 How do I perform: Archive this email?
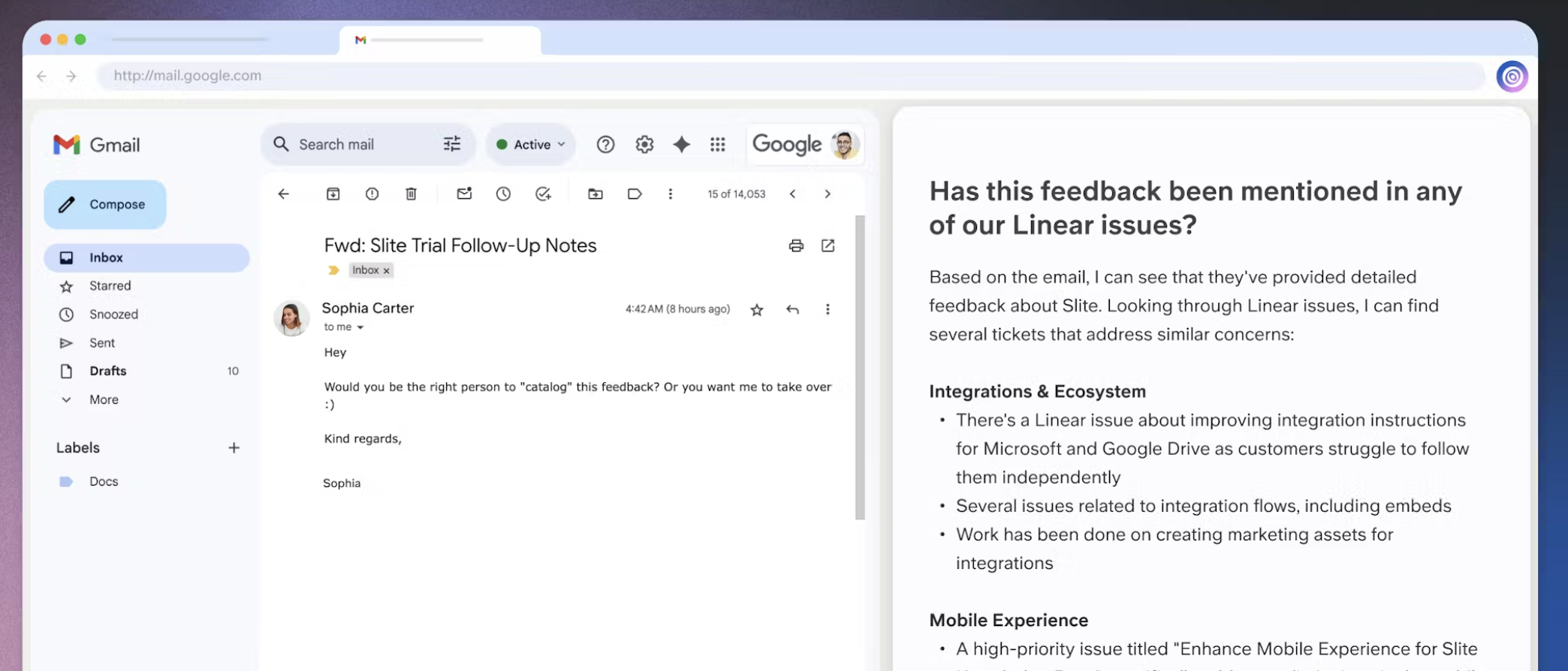click(x=333, y=194)
